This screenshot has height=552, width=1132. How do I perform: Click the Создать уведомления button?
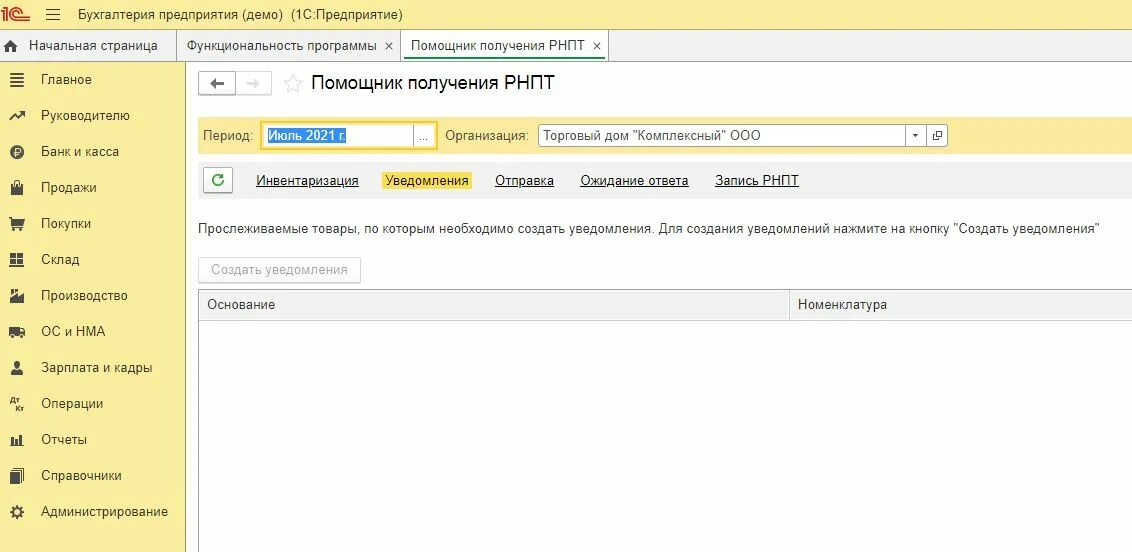(x=279, y=270)
